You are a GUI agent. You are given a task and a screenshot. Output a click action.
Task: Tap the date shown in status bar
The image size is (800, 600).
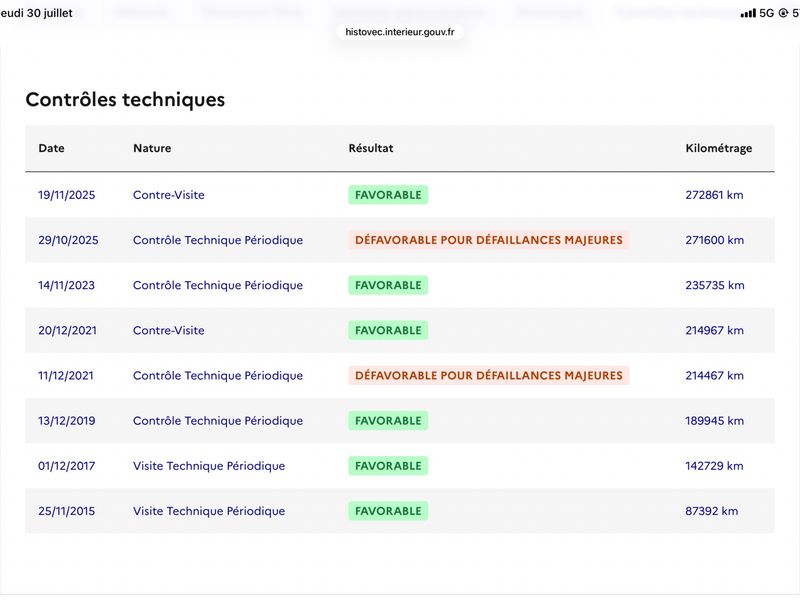point(36,13)
